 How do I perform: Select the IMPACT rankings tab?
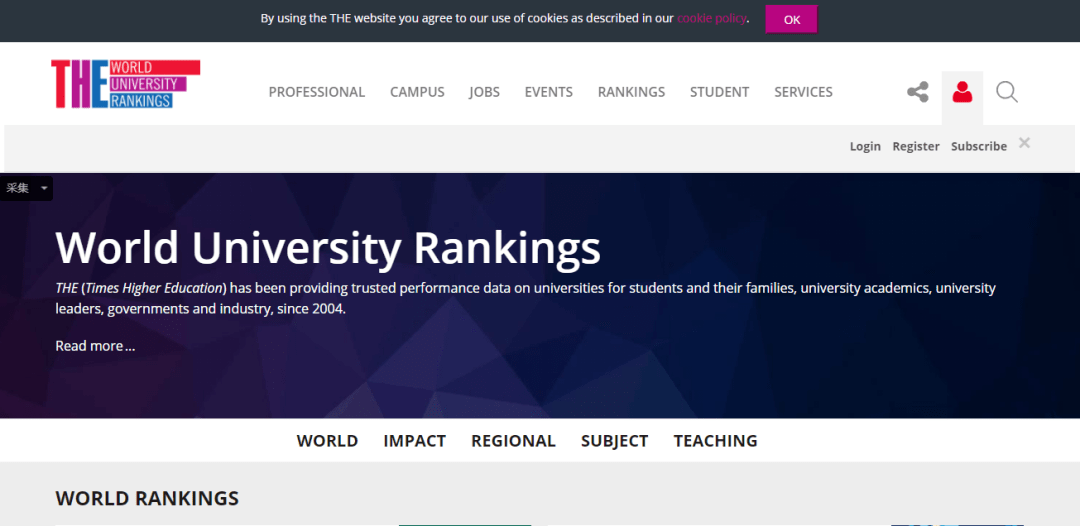pyautogui.click(x=415, y=441)
